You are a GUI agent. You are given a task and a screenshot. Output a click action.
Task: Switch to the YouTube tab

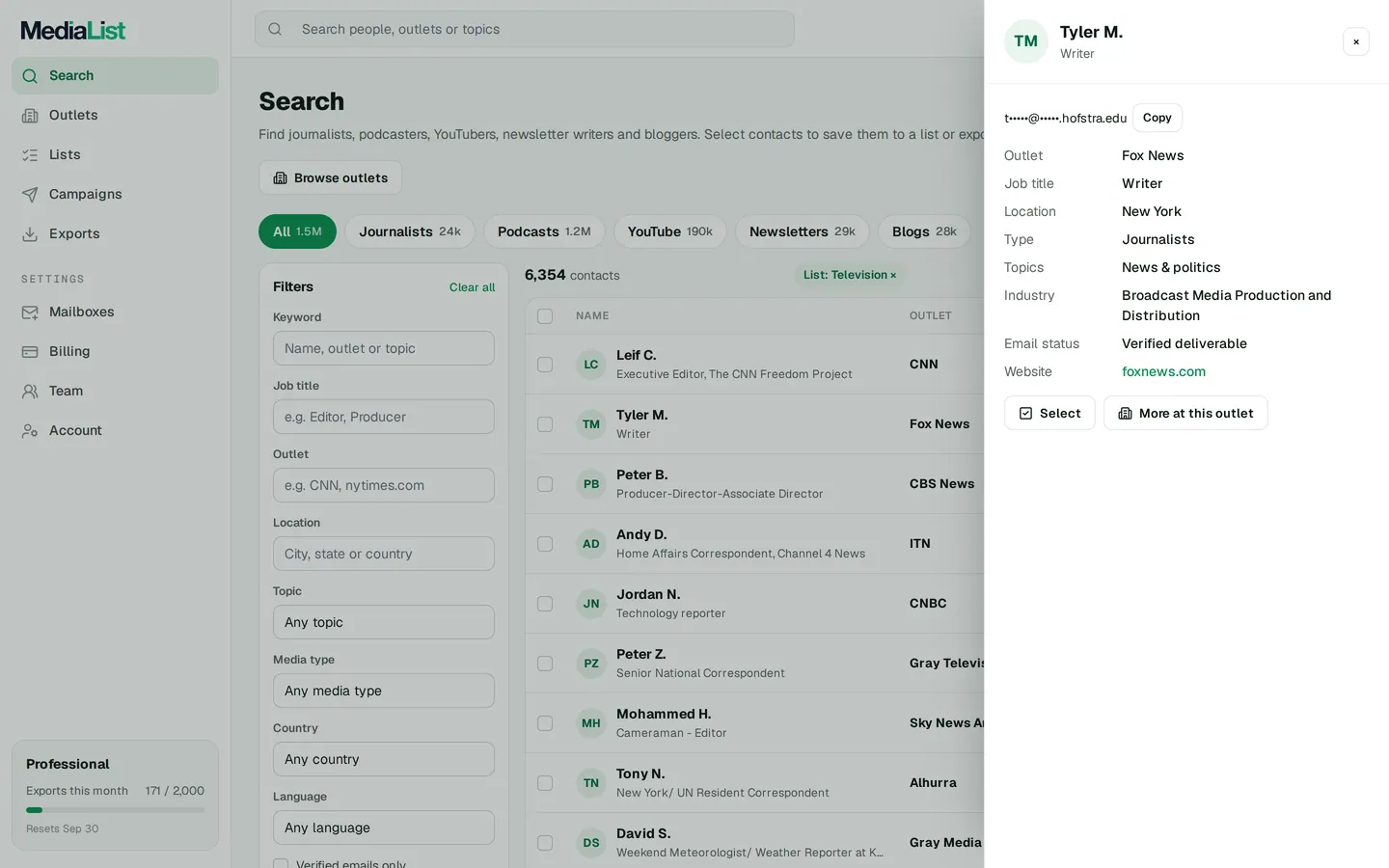(x=669, y=231)
